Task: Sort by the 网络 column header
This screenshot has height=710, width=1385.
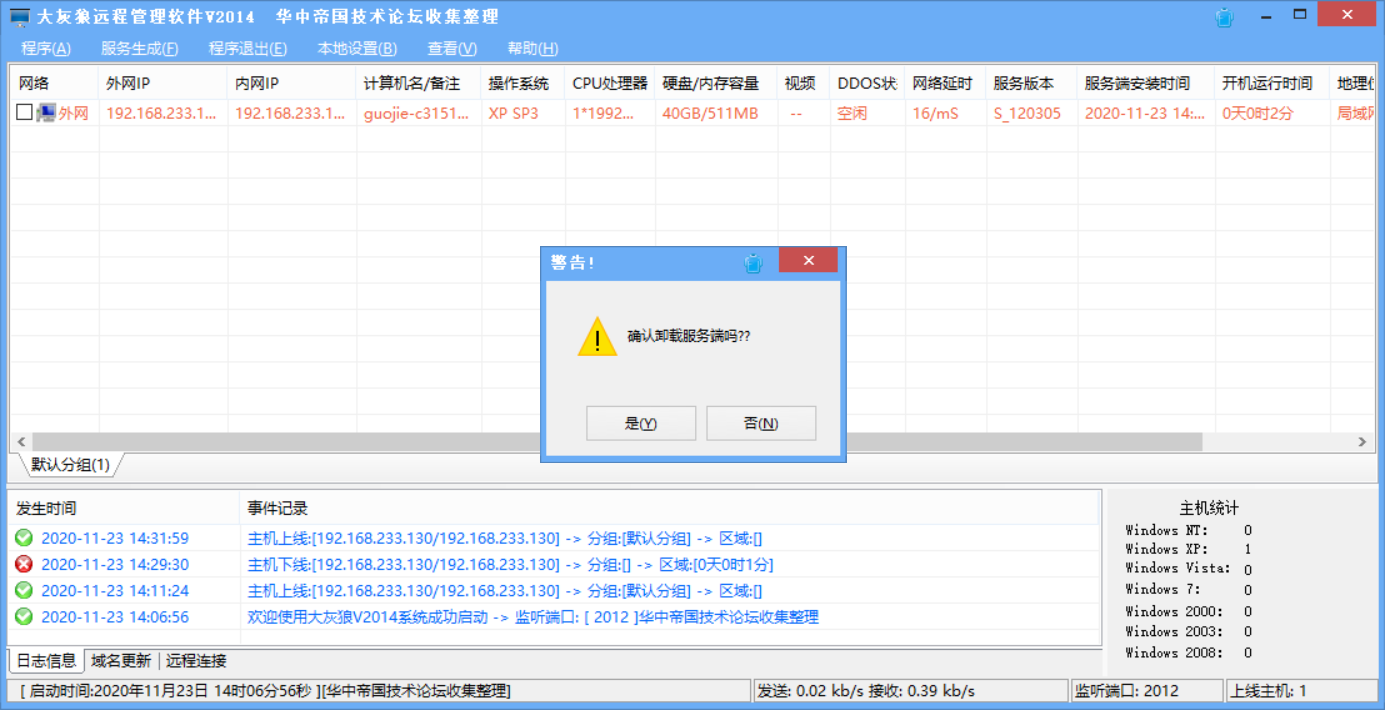Action: point(54,84)
